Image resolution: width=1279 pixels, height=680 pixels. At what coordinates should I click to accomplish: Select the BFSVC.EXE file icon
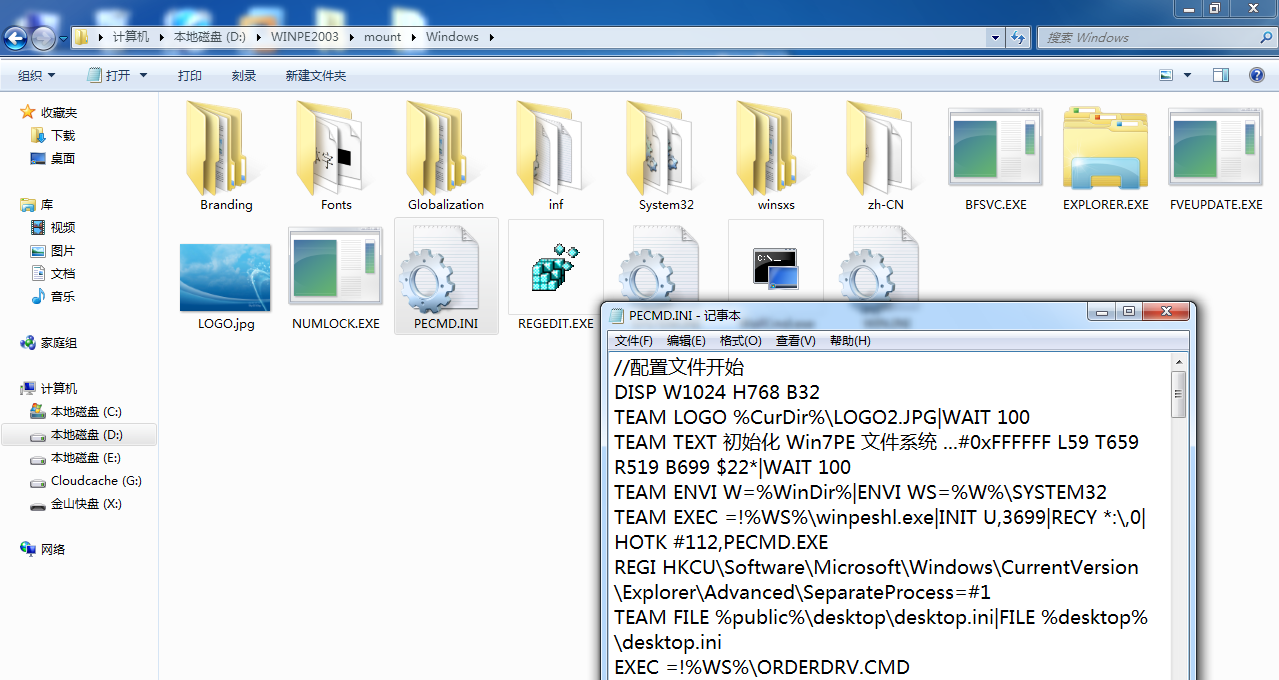(x=996, y=148)
